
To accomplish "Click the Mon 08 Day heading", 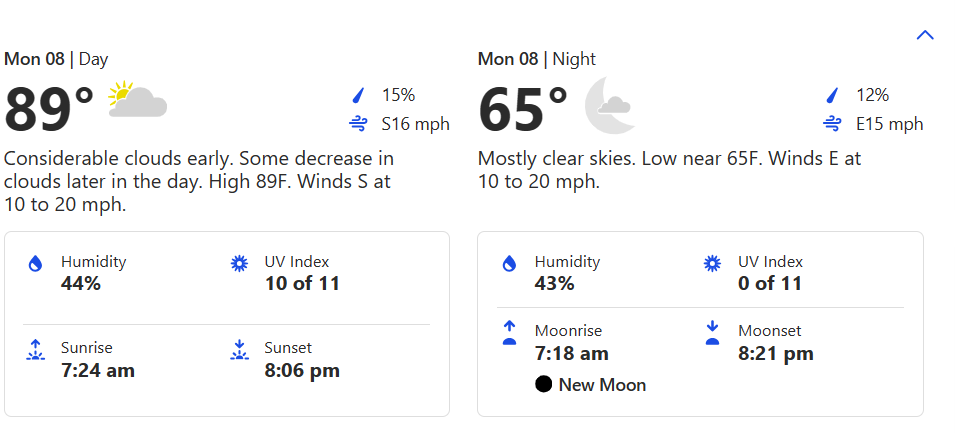I will [56, 59].
